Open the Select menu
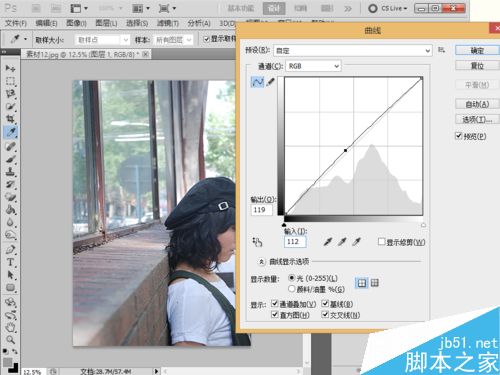The image size is (500, 375). click(x=137, y=23)
